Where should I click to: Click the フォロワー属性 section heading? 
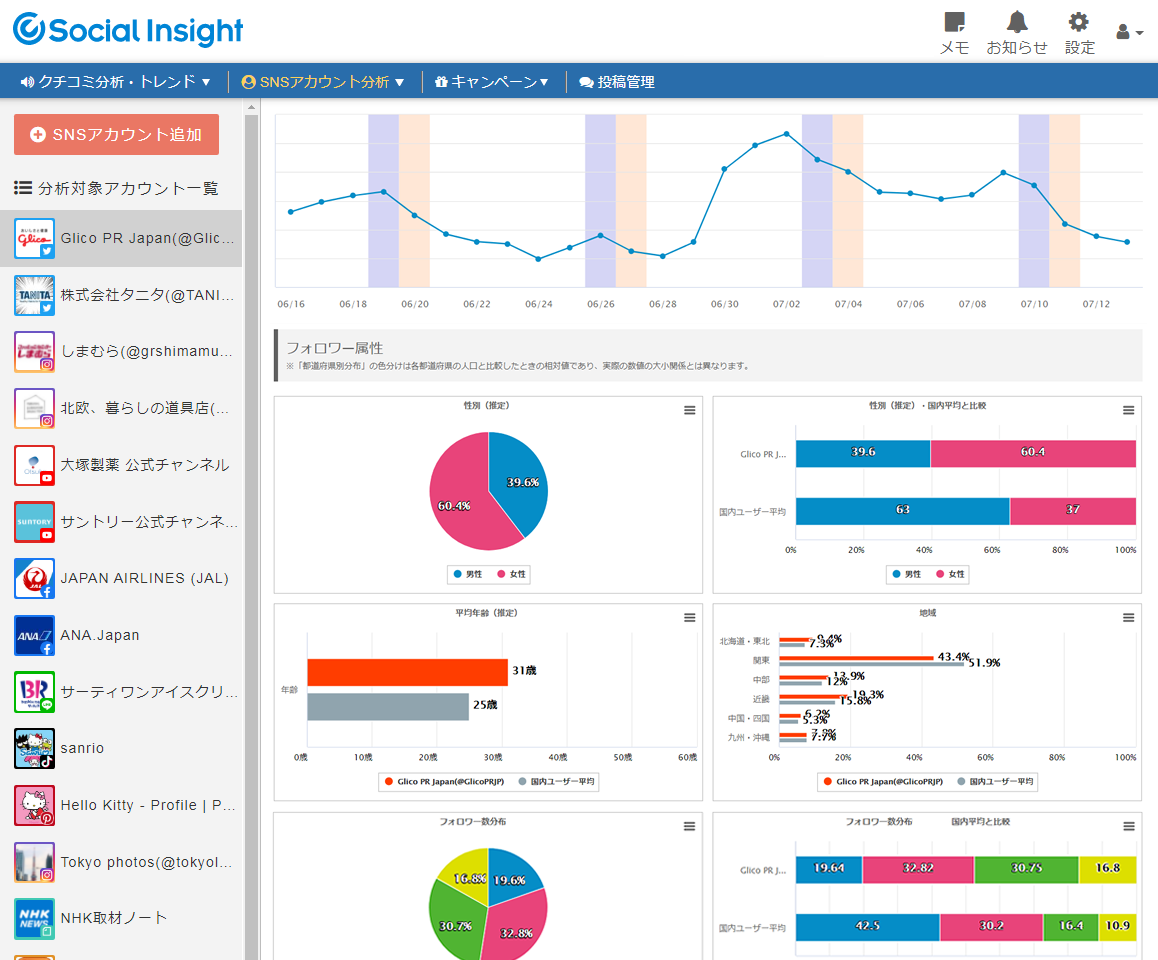[x=335, y=348]
